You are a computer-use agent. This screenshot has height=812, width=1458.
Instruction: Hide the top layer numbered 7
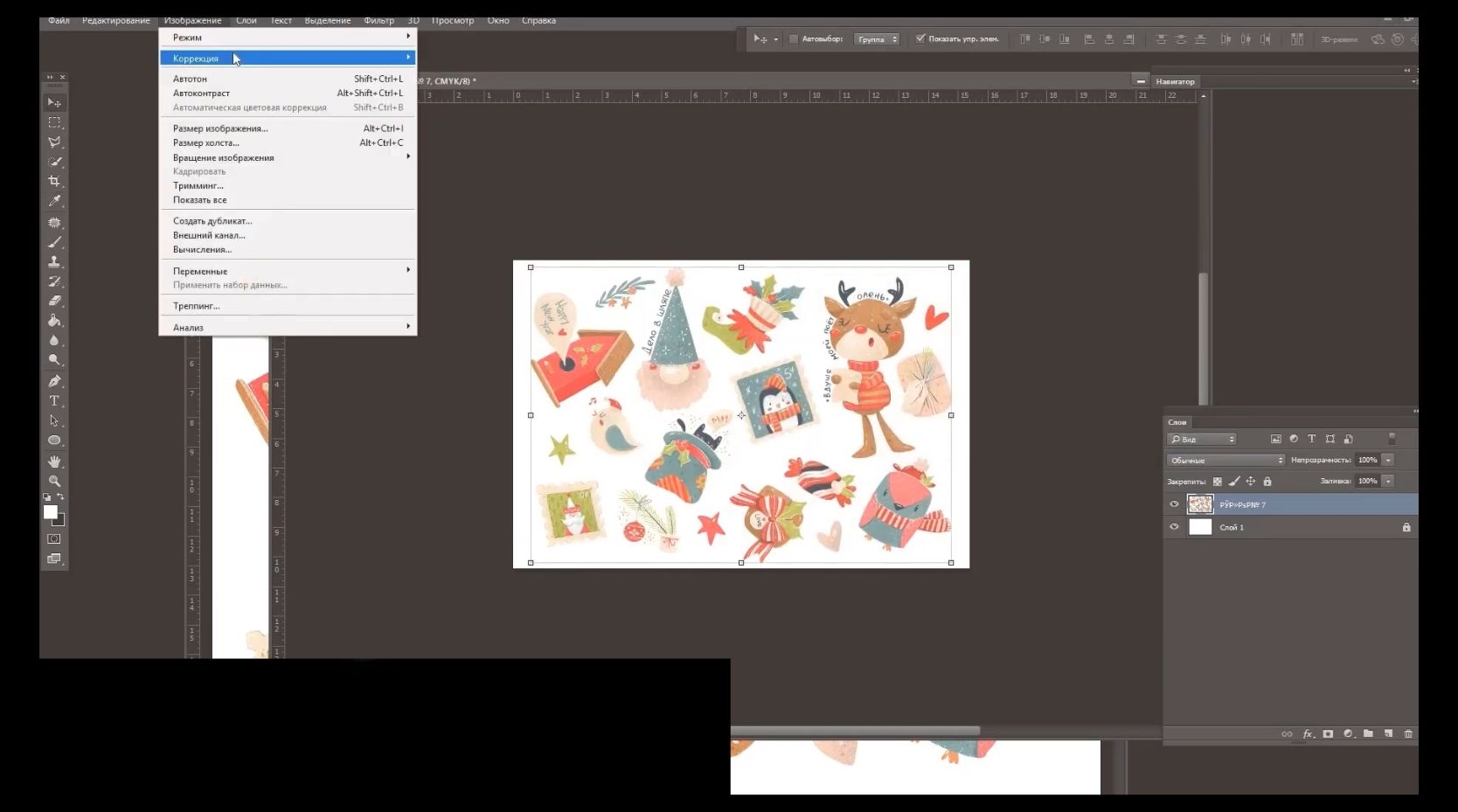[1174, 504]
